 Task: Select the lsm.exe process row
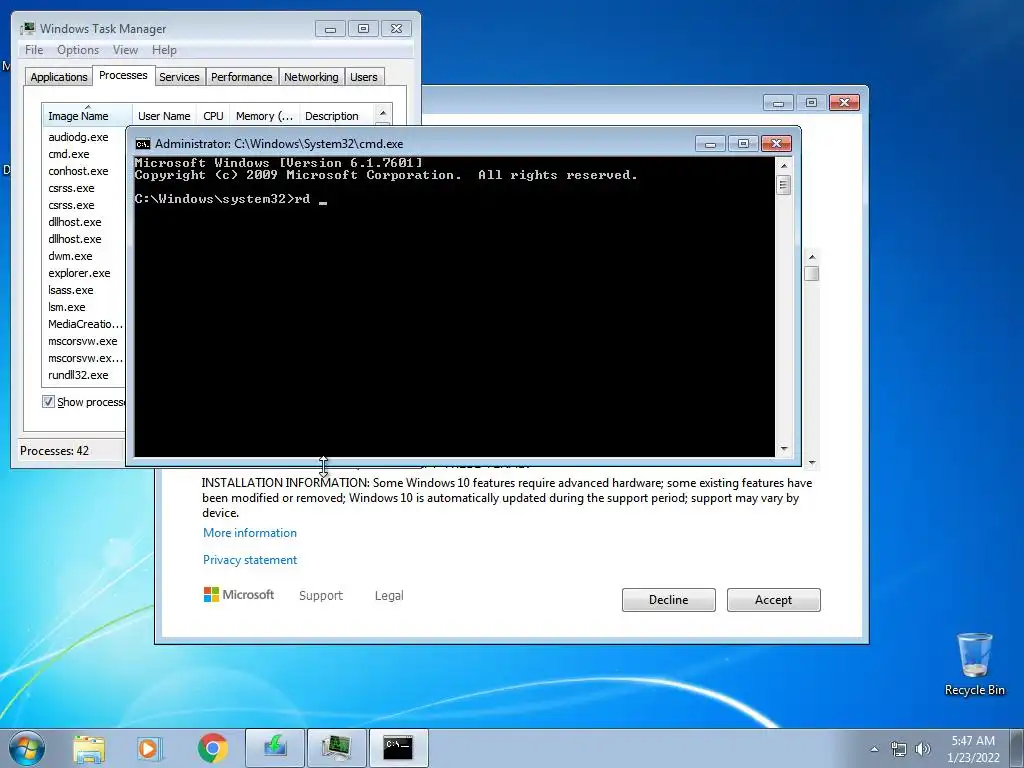83,307
